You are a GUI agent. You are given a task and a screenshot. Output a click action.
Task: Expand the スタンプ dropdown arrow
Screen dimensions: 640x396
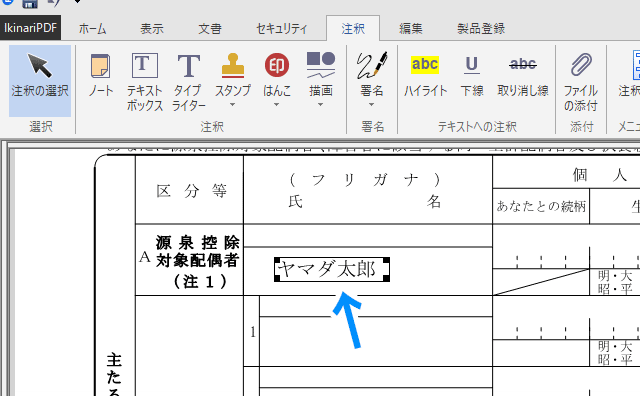coord(233,105)
